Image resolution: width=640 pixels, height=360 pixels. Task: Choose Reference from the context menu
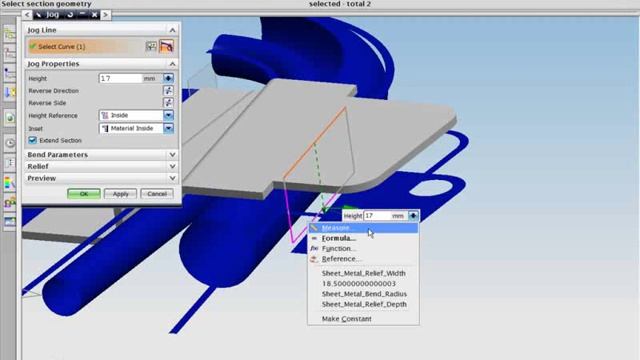363,259
